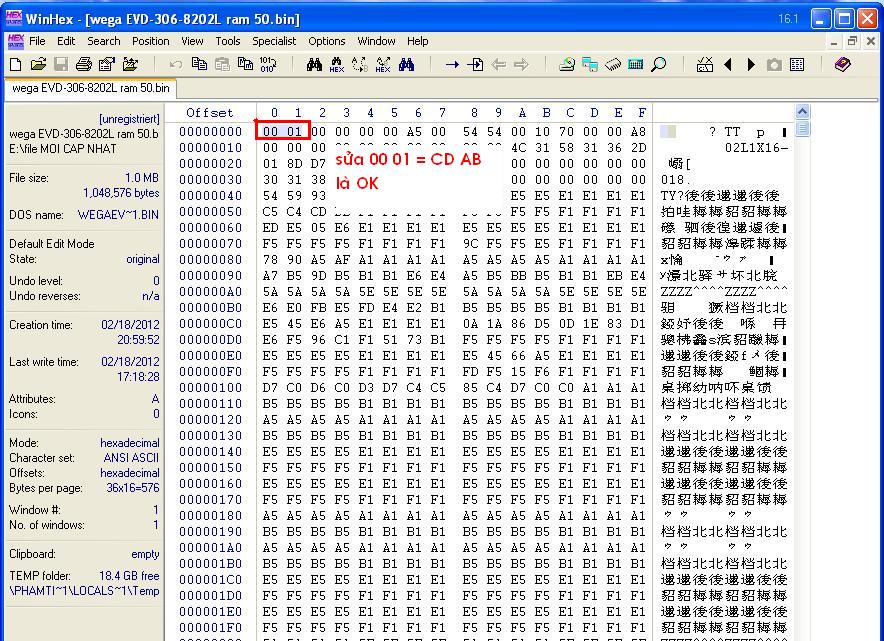Click the Clone Disk icon

590,65
